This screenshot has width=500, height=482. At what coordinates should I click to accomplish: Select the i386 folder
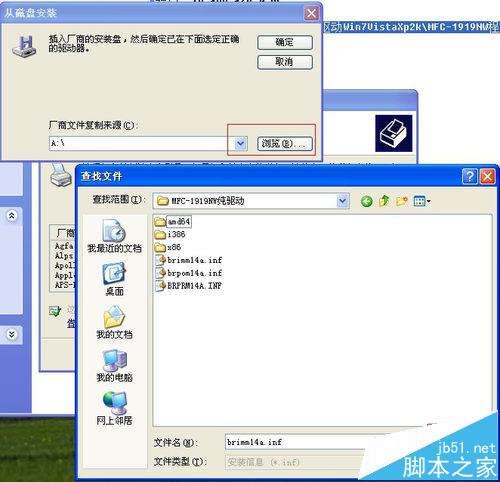click(170, 235)
